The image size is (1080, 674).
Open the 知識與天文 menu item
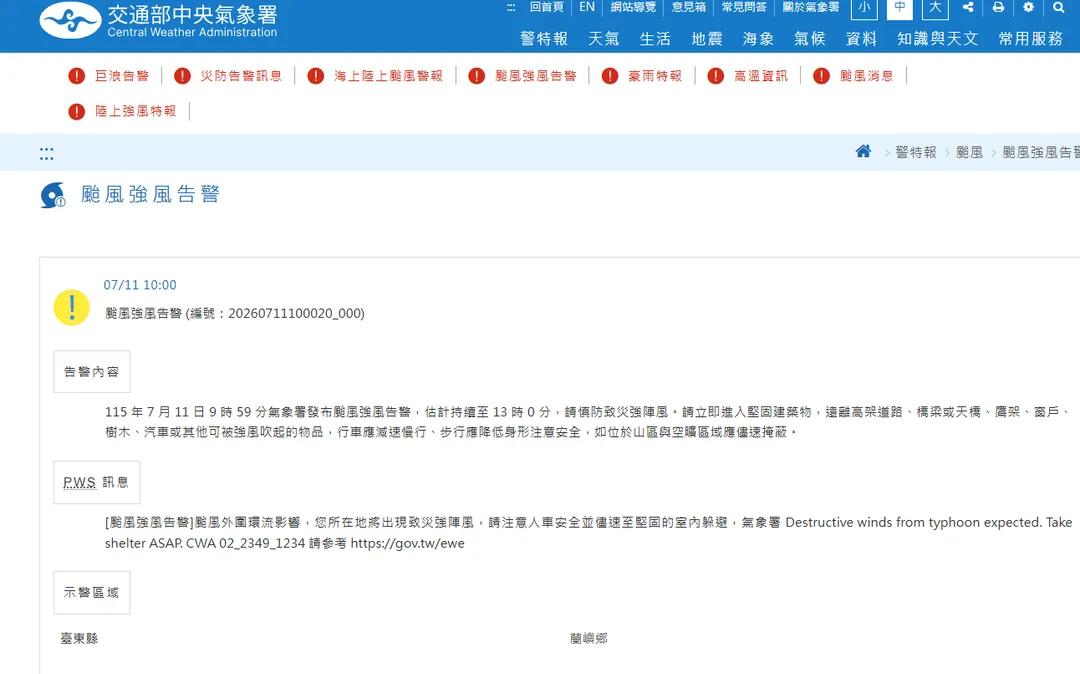click(x=937, y=39)
